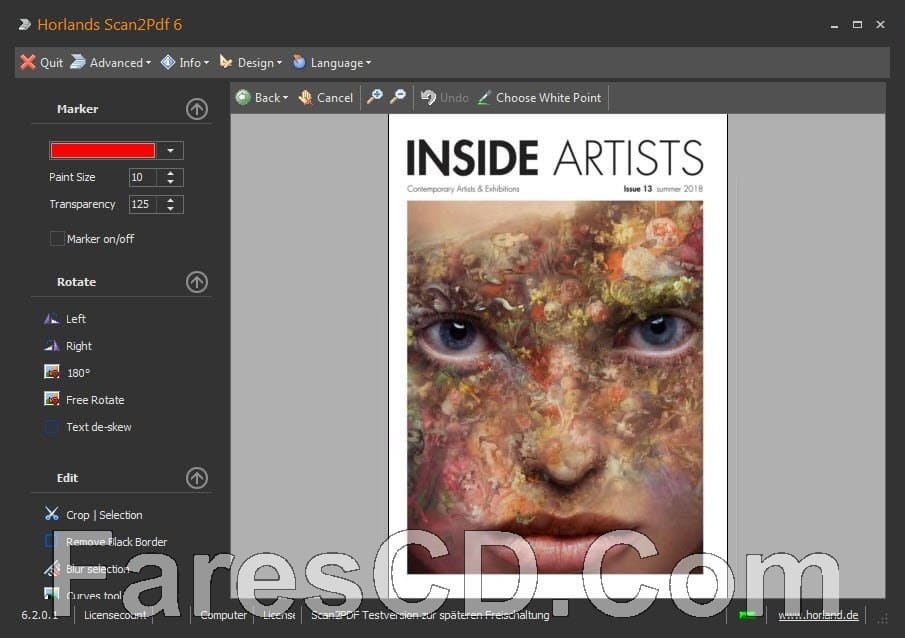Screen dimensions: 905x638
Task: Click the Cancel hand icon
Action: 305,97
